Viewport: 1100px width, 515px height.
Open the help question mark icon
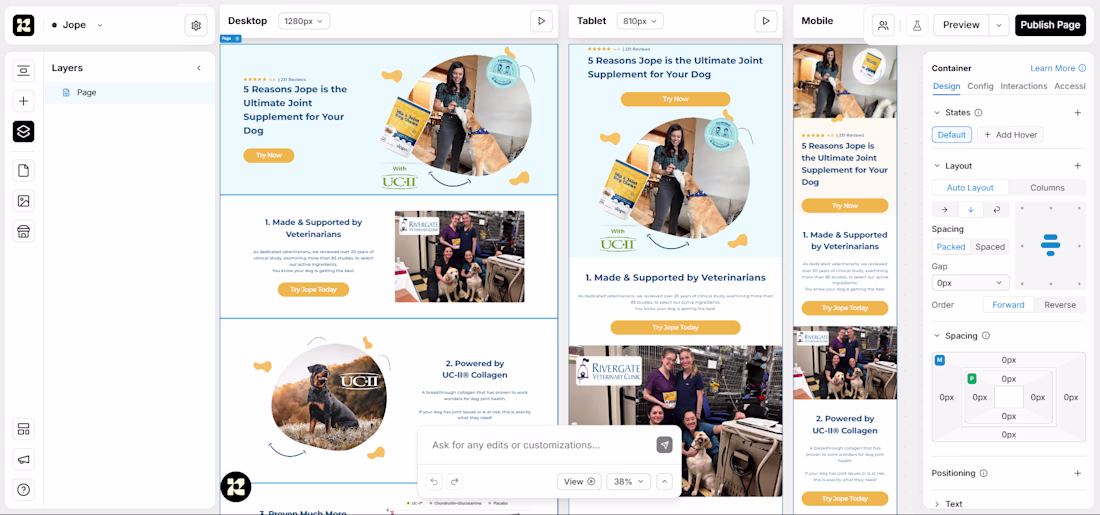coord(23,490)
